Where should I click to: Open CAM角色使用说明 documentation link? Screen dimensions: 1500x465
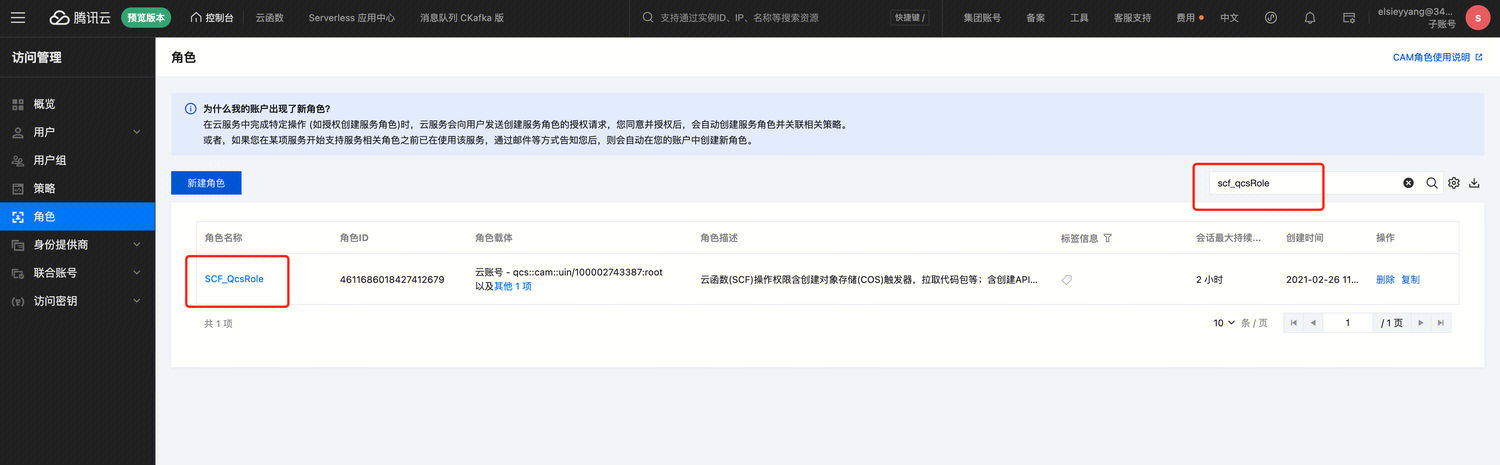(1437, 58)
